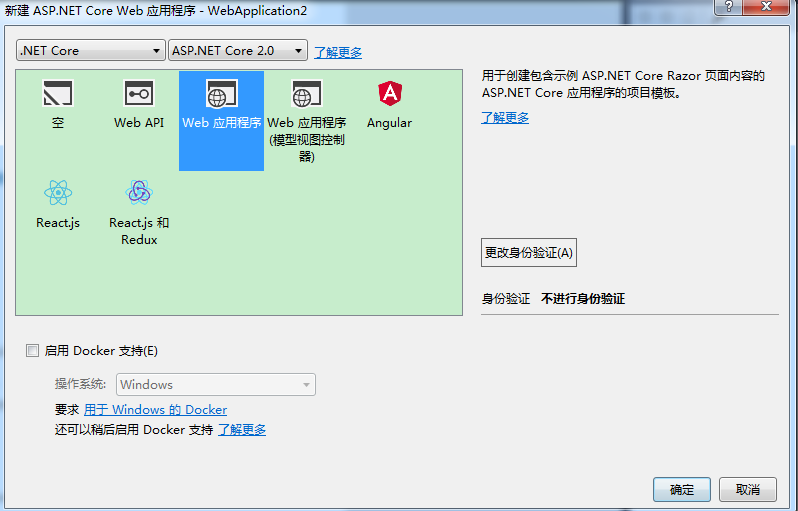The width and height of the screenshot is (798, 511).
Task: Confirm with the 确定 button
Action: 681,490
